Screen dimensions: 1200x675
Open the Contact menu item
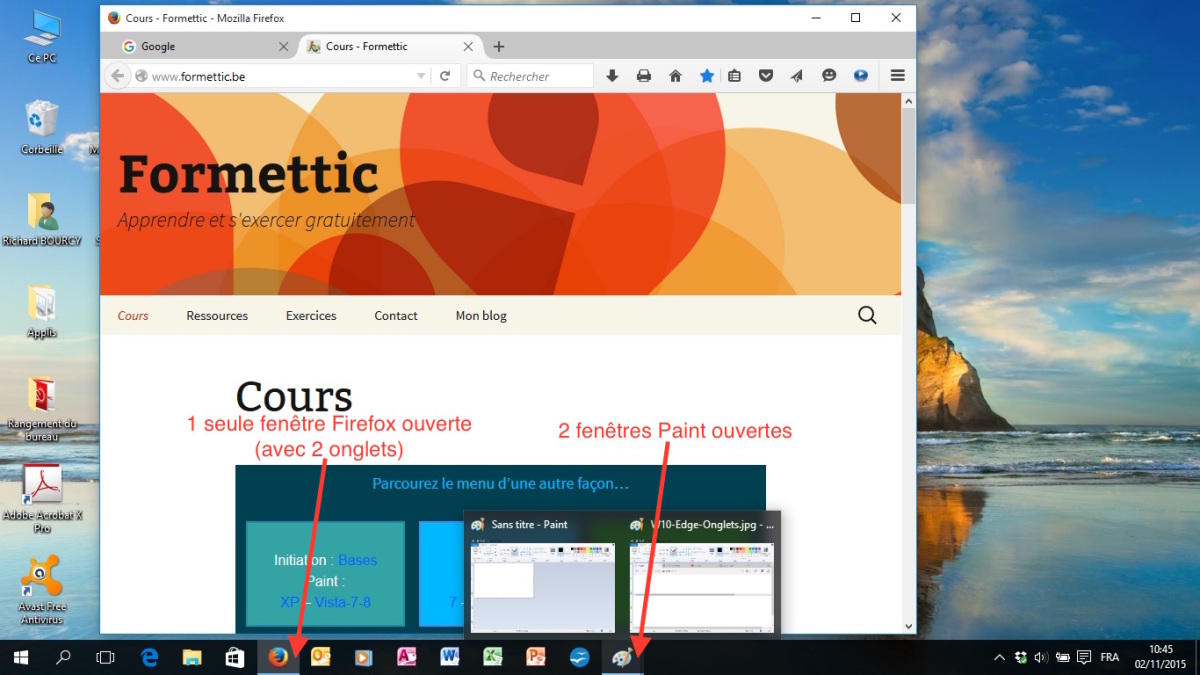(x=396, y=316)
